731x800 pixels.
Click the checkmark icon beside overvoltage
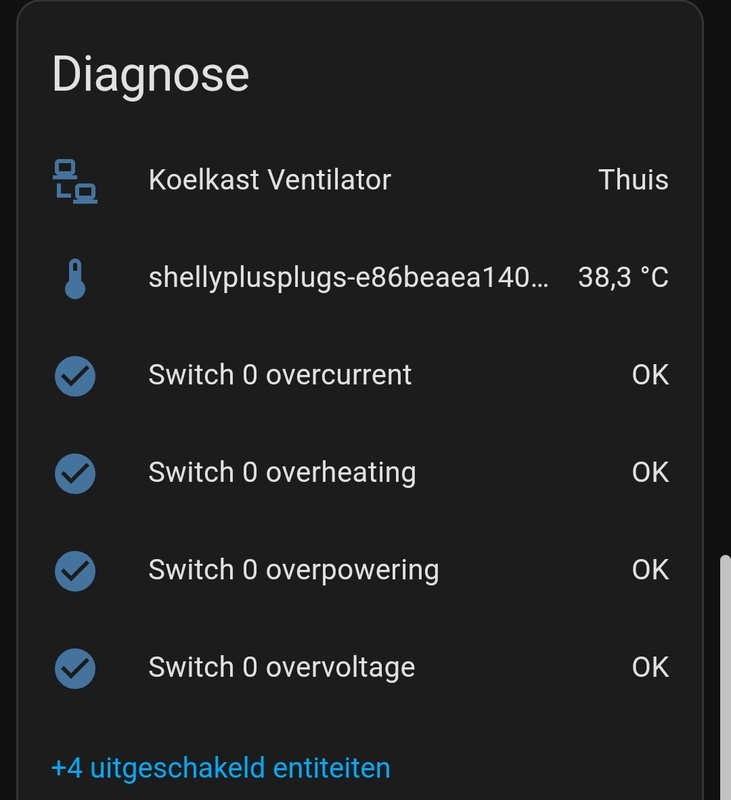point(74,667)
